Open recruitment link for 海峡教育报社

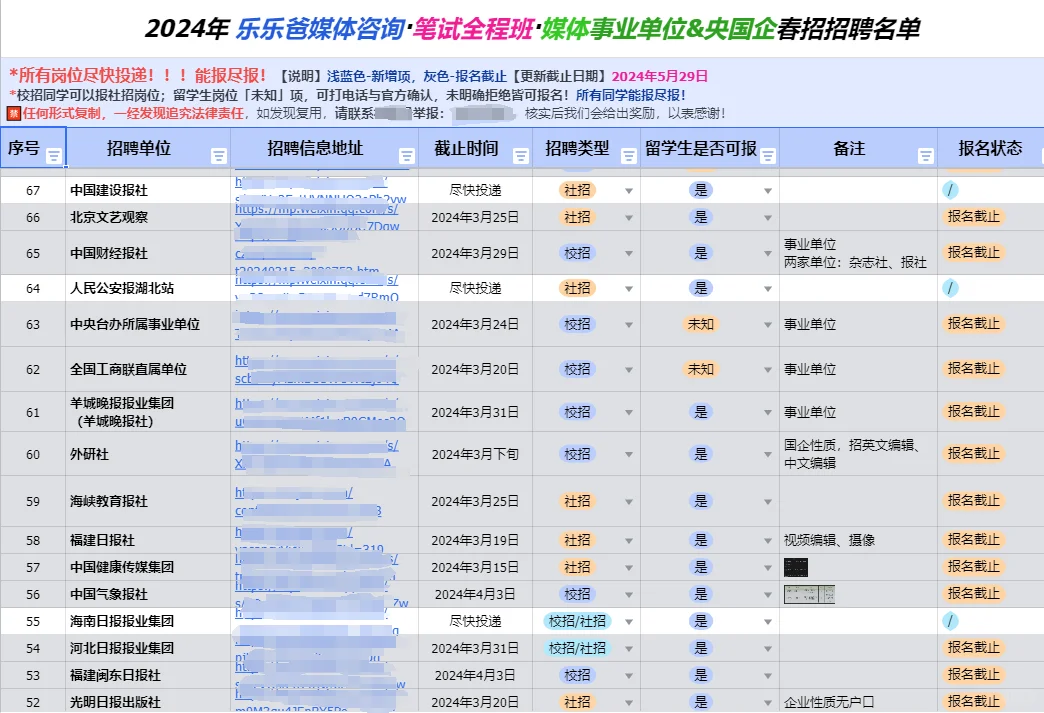308,501
